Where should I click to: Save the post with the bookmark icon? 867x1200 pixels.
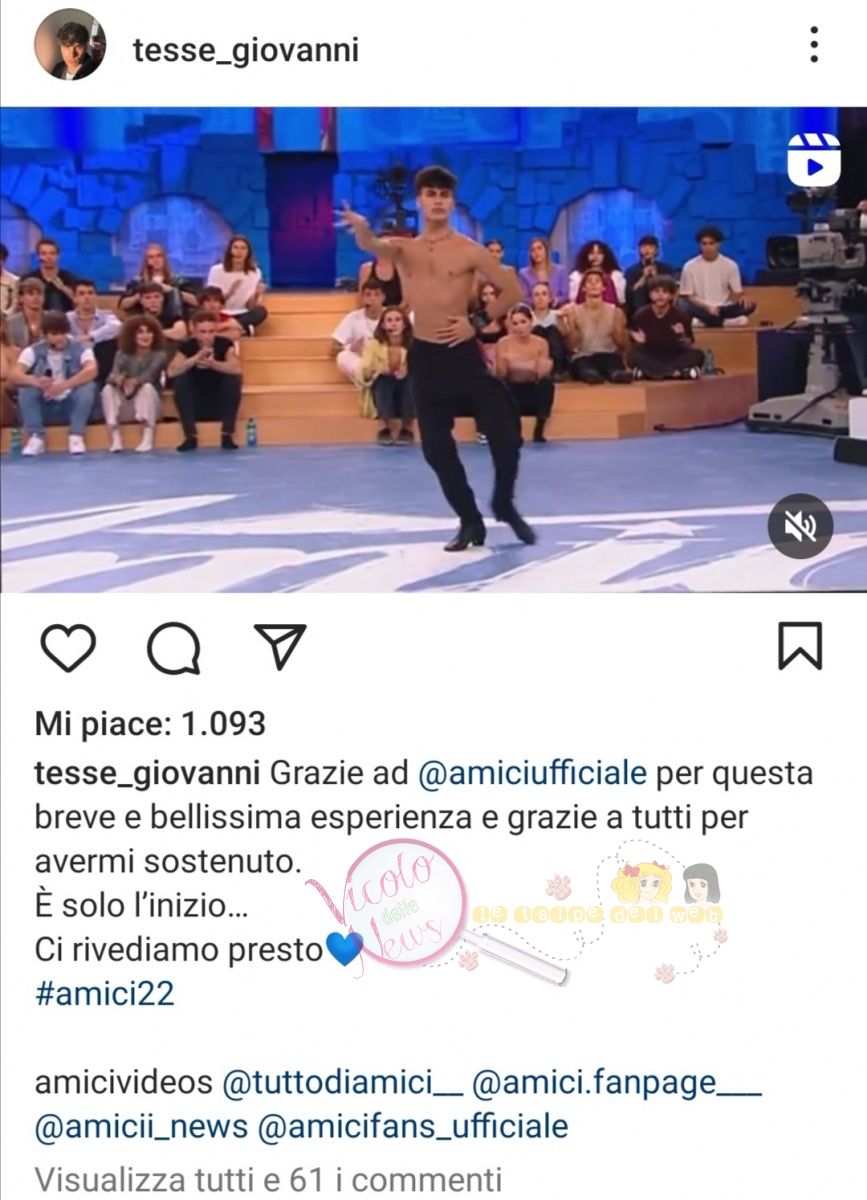pos(799,645)
